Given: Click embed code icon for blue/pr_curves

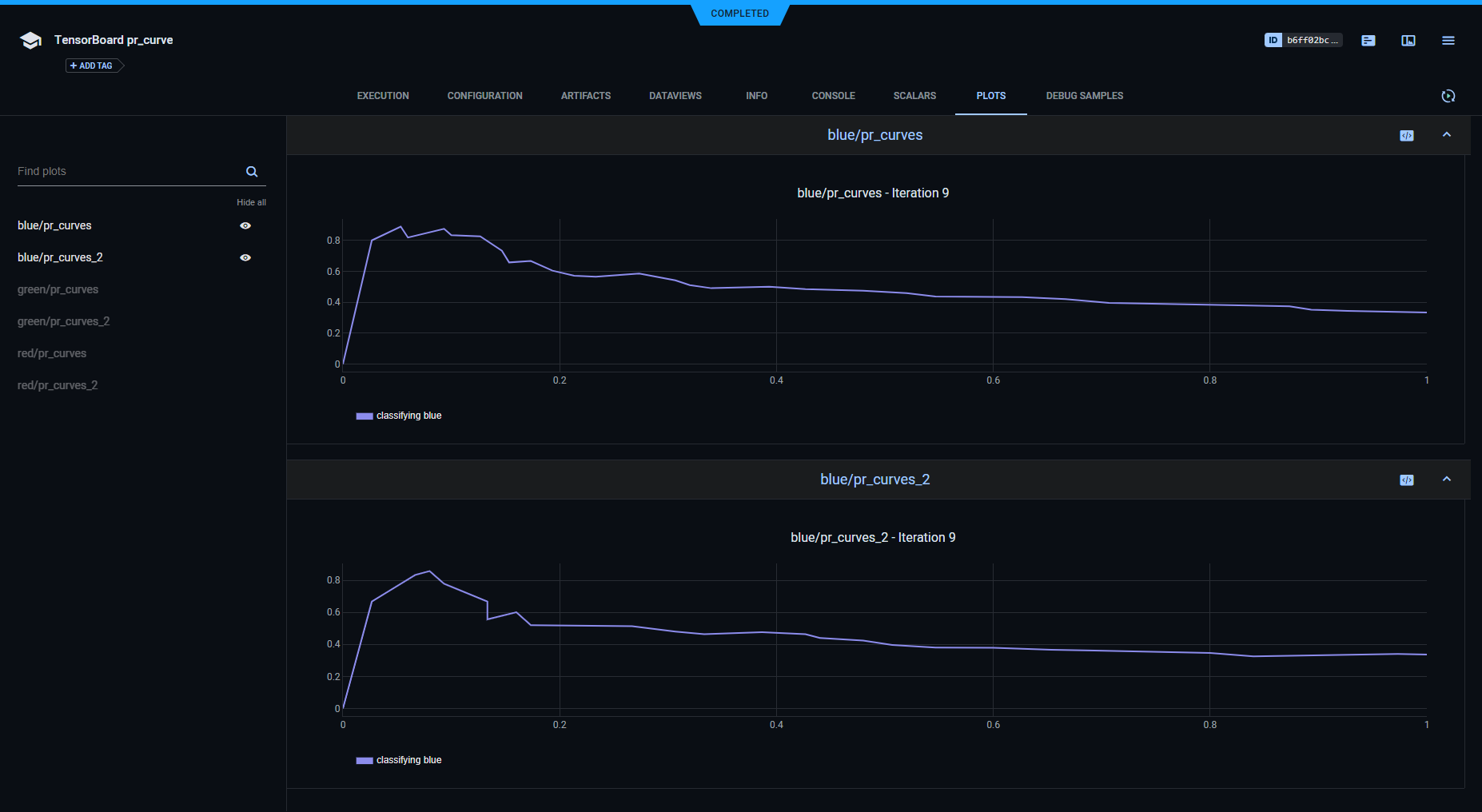Looking at the screenshot, I should point(1407,136).
